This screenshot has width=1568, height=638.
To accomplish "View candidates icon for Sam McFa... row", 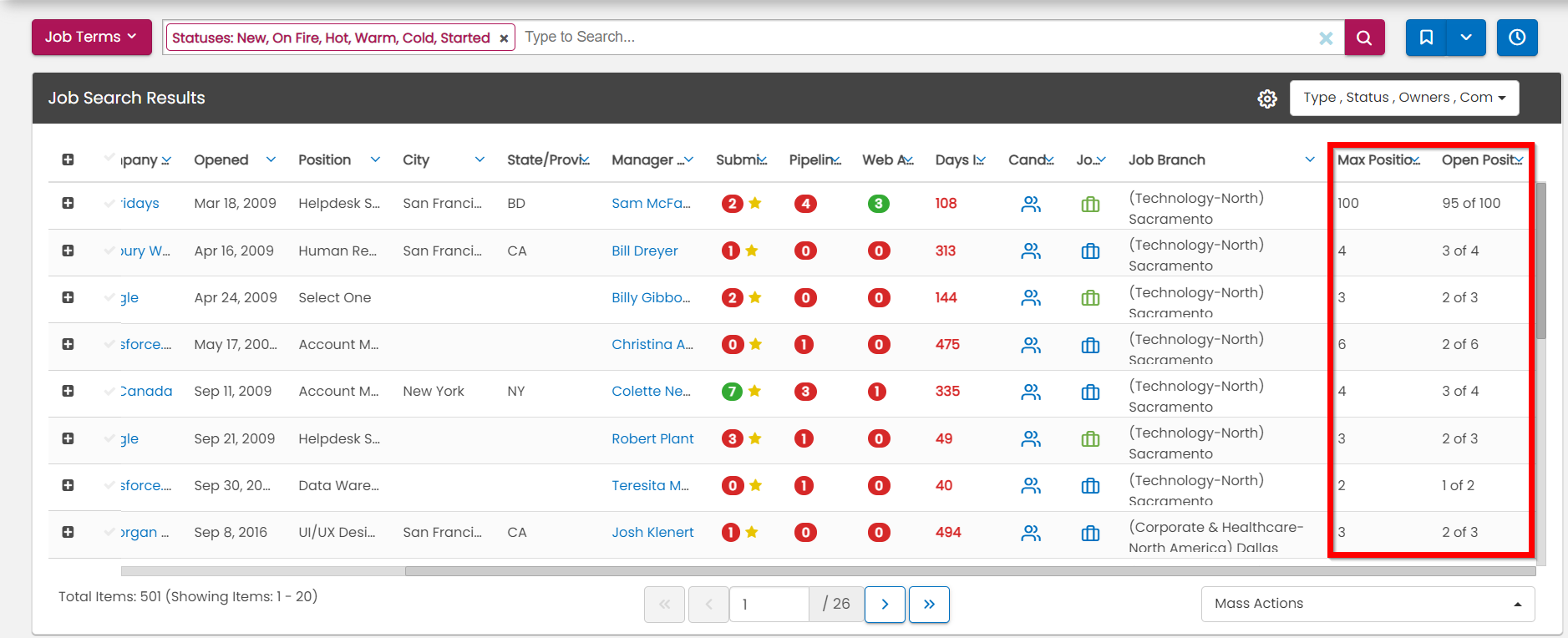I will pos(1031,204).
